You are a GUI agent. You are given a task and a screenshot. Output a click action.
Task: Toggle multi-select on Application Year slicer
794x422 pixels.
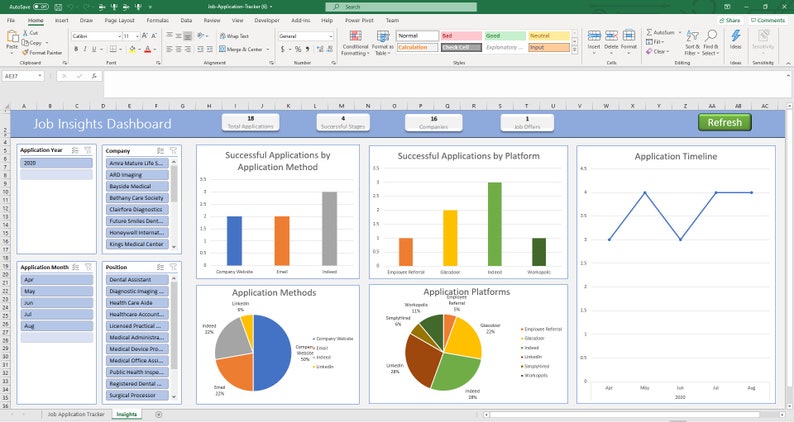click(75, 150)
